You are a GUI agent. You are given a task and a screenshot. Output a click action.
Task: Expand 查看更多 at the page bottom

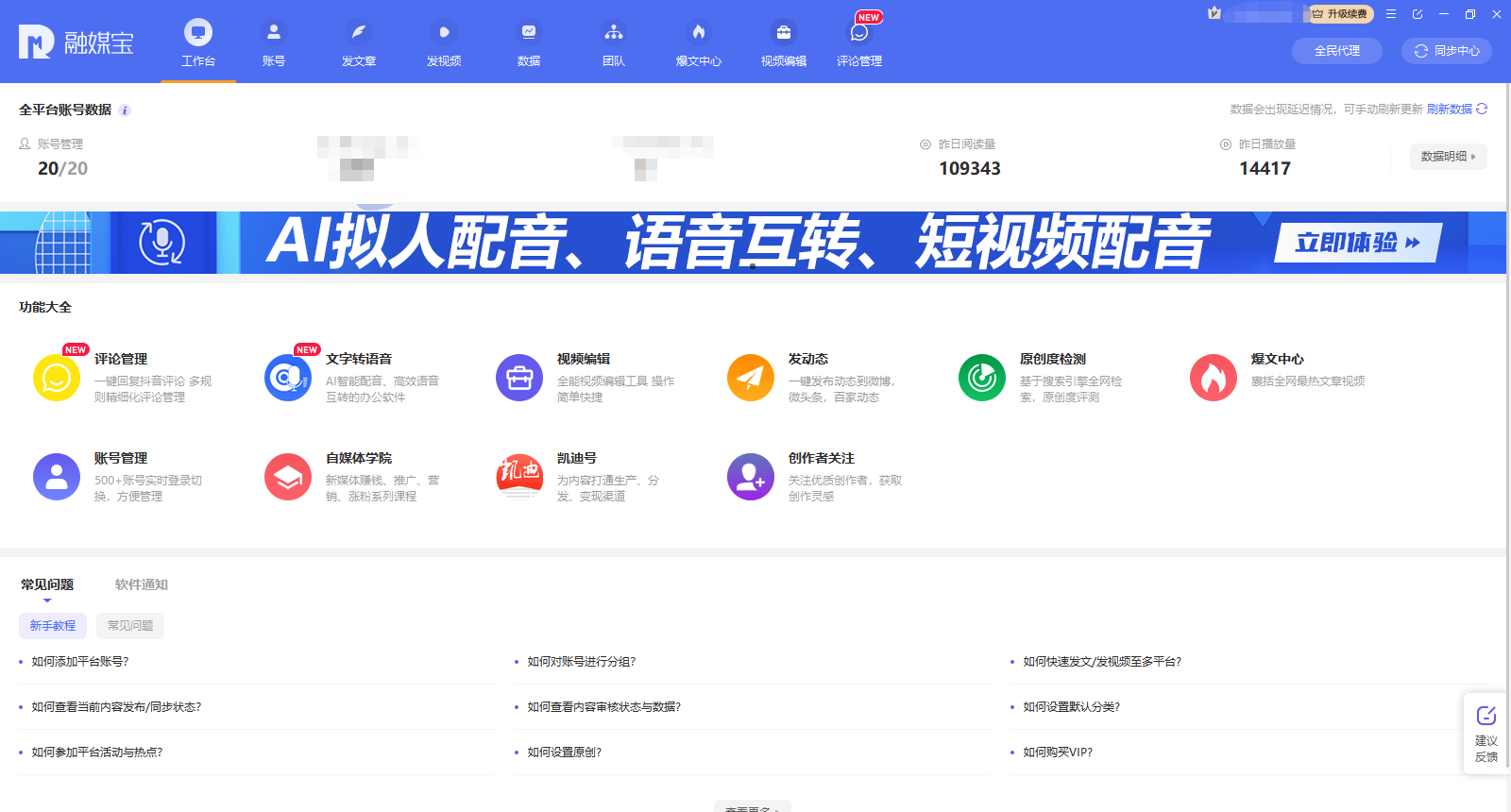pos(752,808)
